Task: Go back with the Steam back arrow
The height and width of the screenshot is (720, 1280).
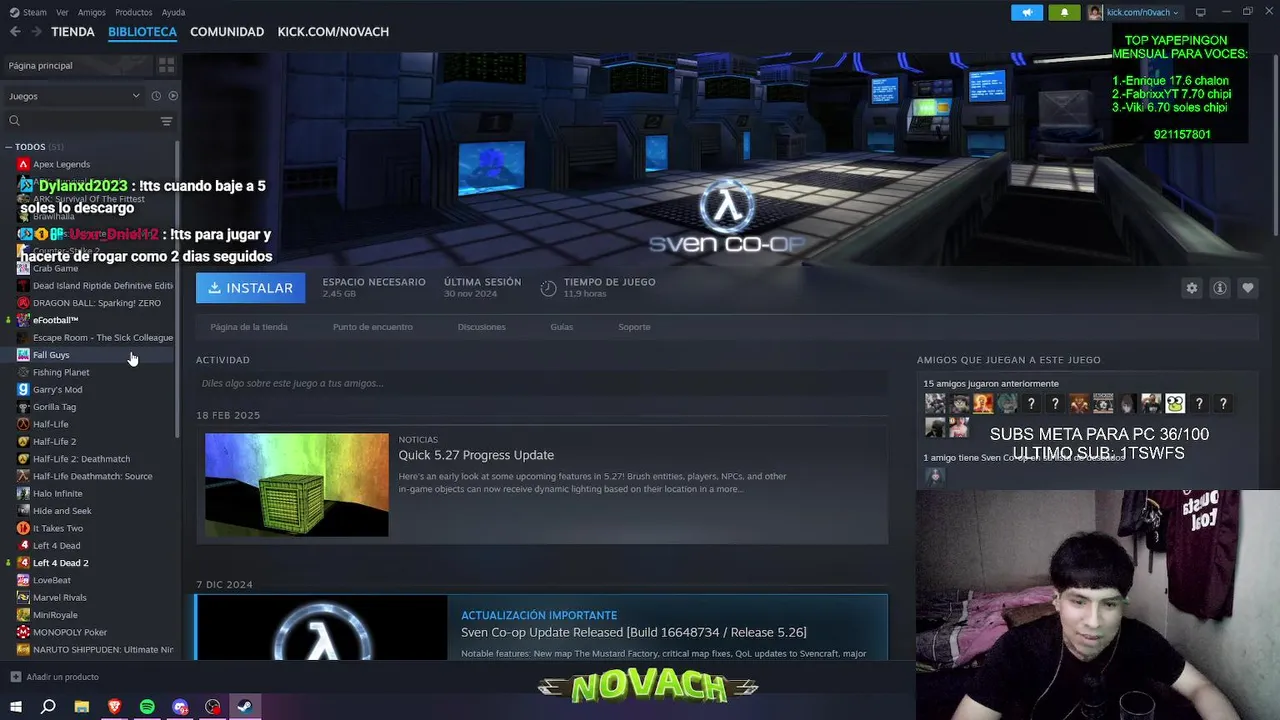Action: [15, 32]
